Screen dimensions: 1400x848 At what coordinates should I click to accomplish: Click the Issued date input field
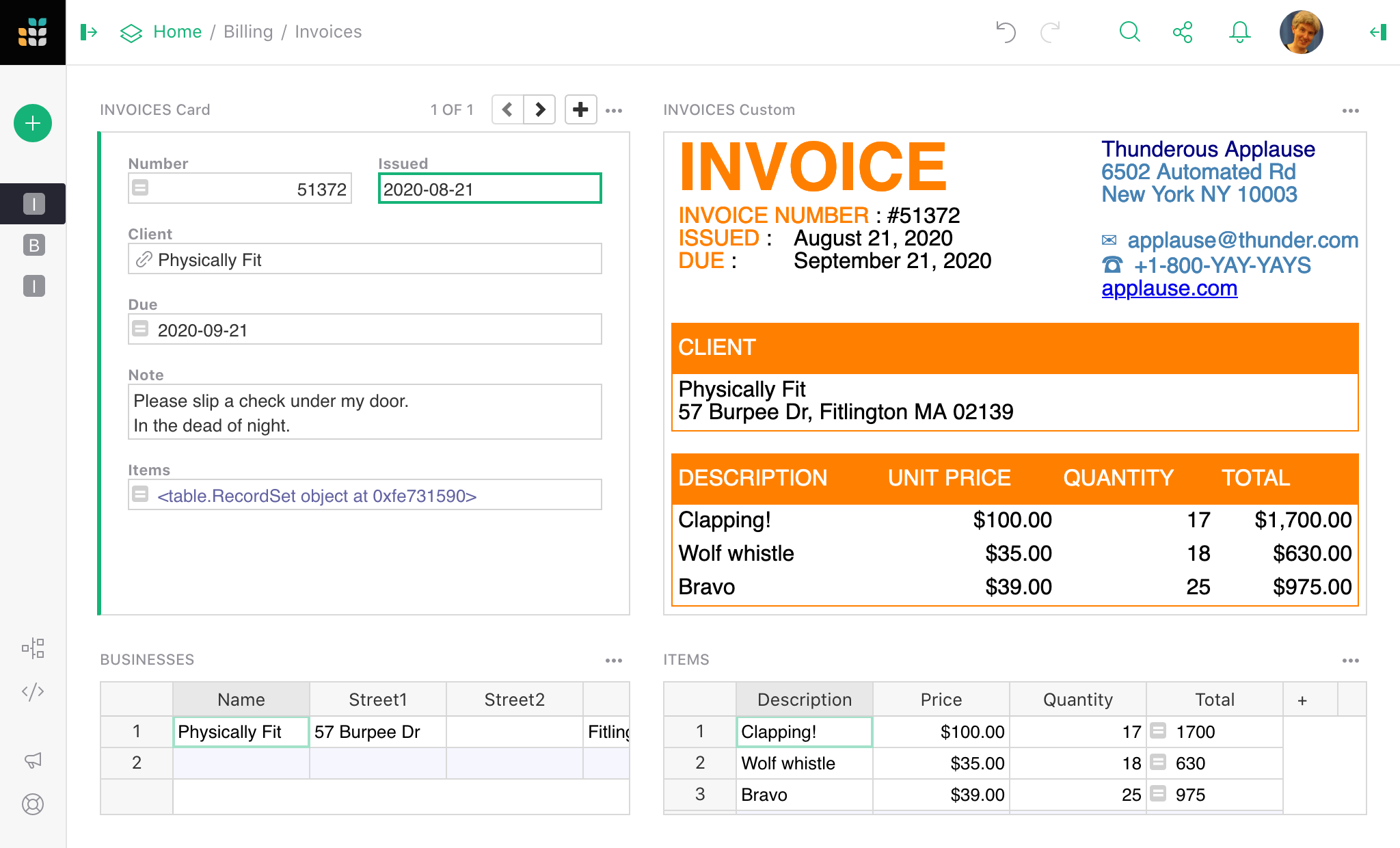(x=490, y=189)
